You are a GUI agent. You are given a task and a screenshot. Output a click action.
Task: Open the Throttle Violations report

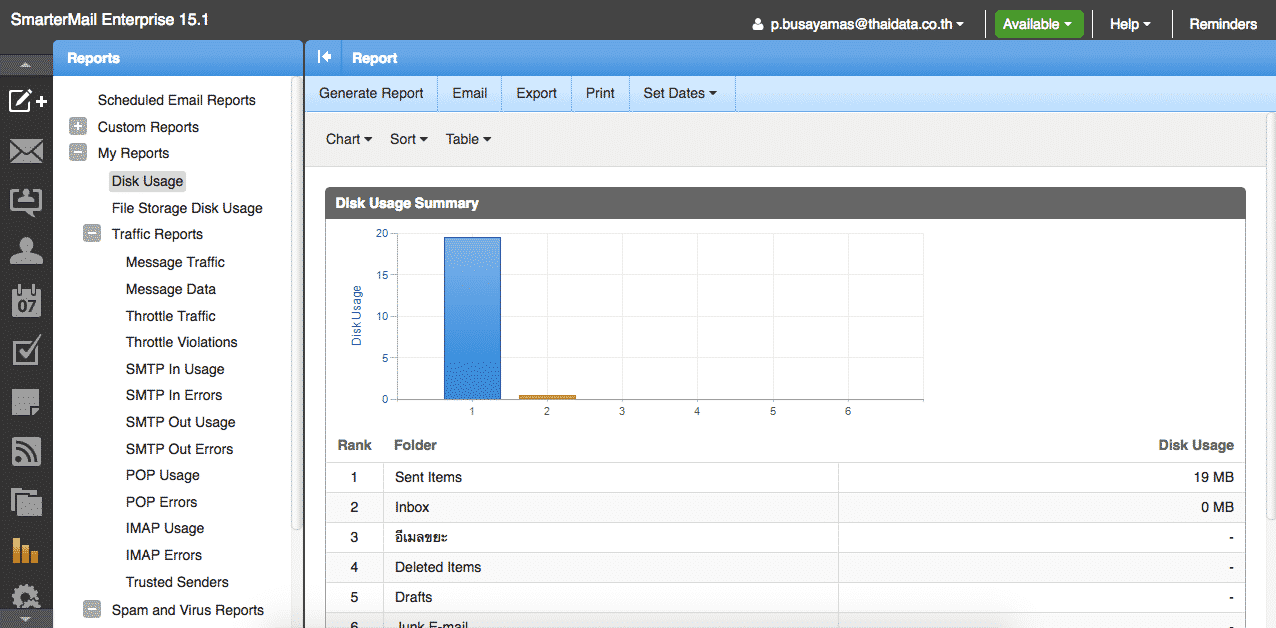click(182, 342)
